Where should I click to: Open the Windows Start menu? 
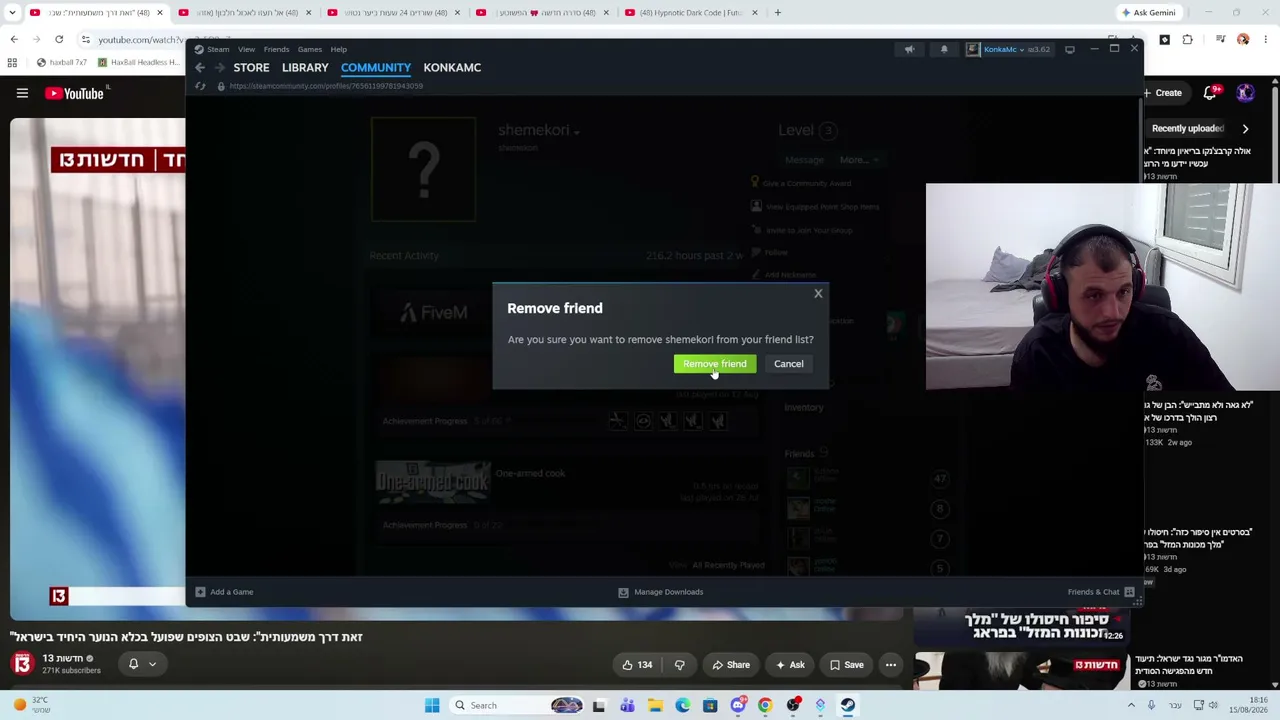pos(432,706)
